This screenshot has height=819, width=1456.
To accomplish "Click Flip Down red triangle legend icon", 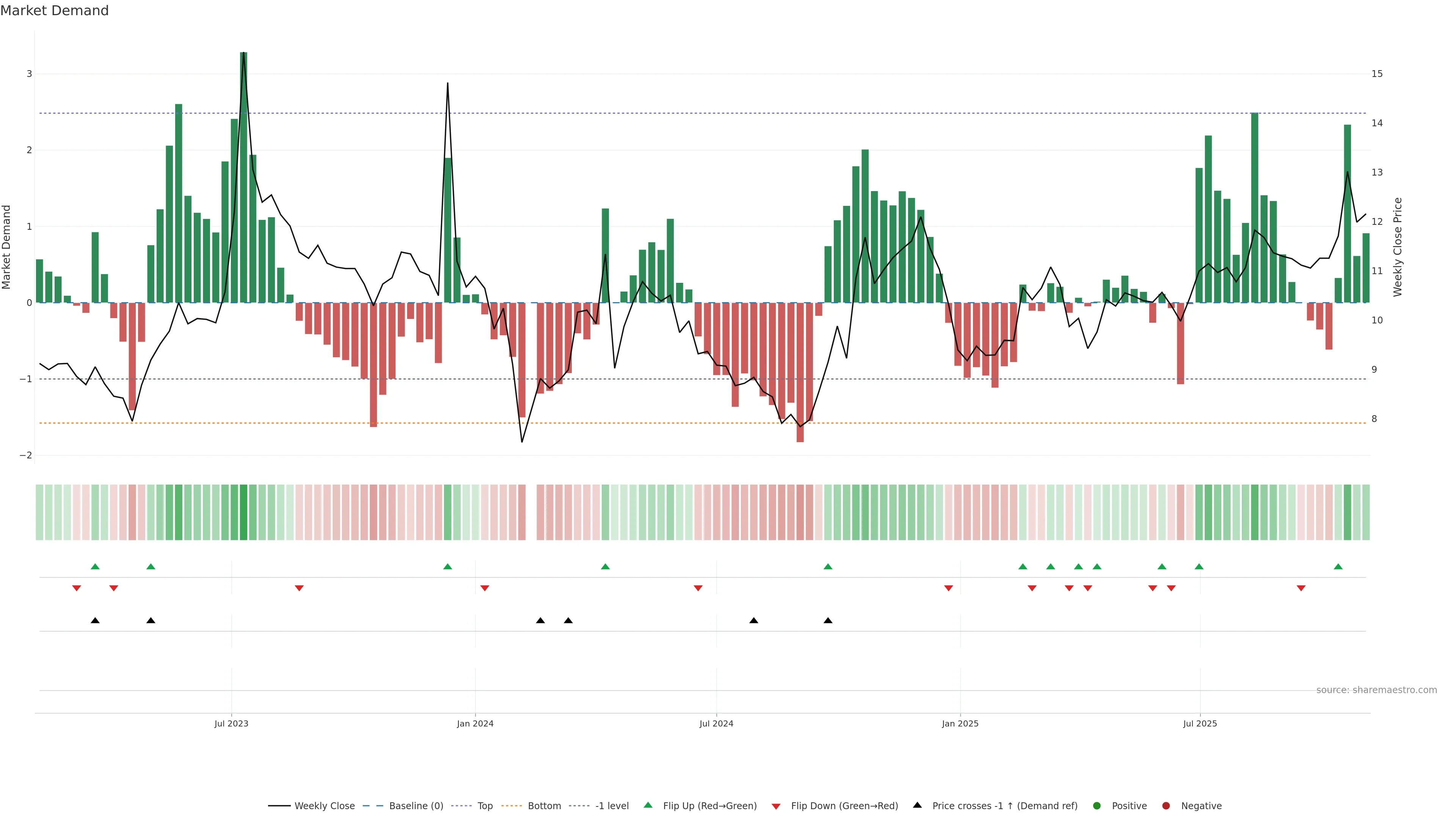I will [x=776, y=806].
